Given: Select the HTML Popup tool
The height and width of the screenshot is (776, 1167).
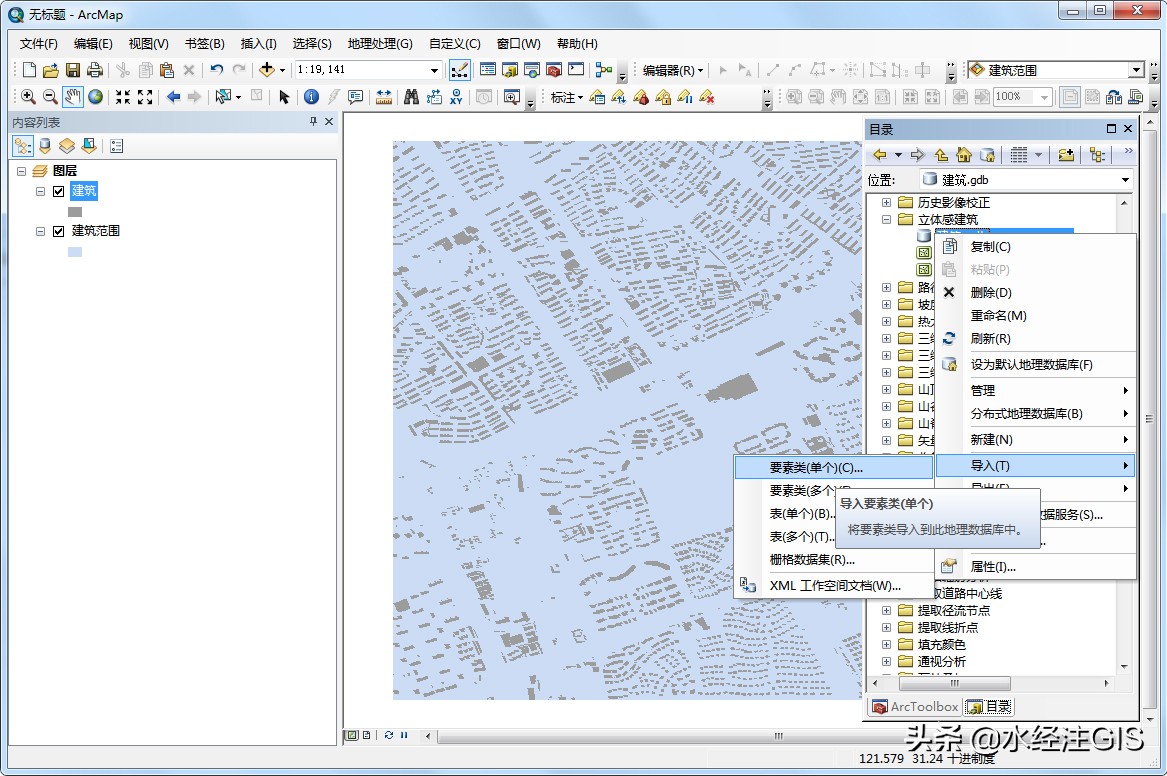Looking at the screenshot, I should [355, 97].
